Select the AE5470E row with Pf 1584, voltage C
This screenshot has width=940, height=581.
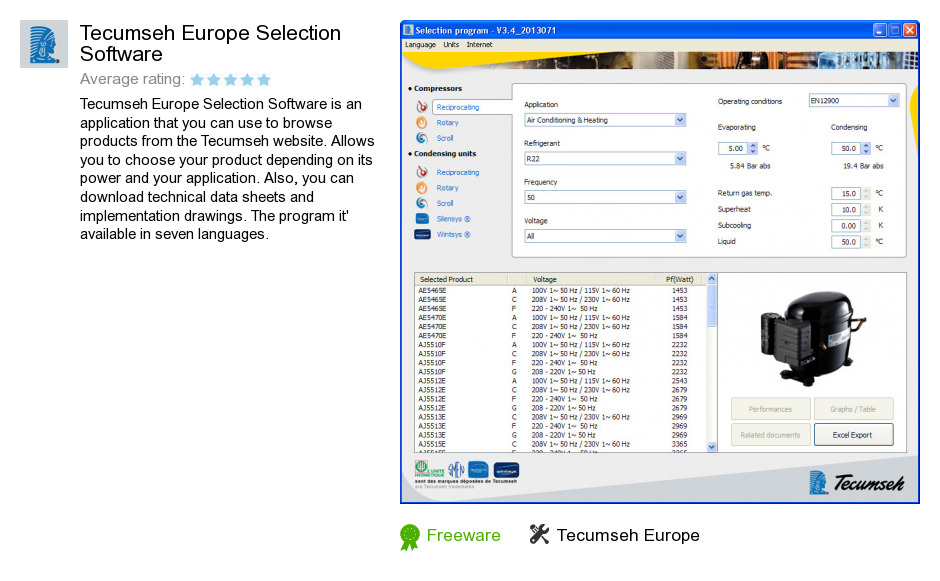[561, 327]
